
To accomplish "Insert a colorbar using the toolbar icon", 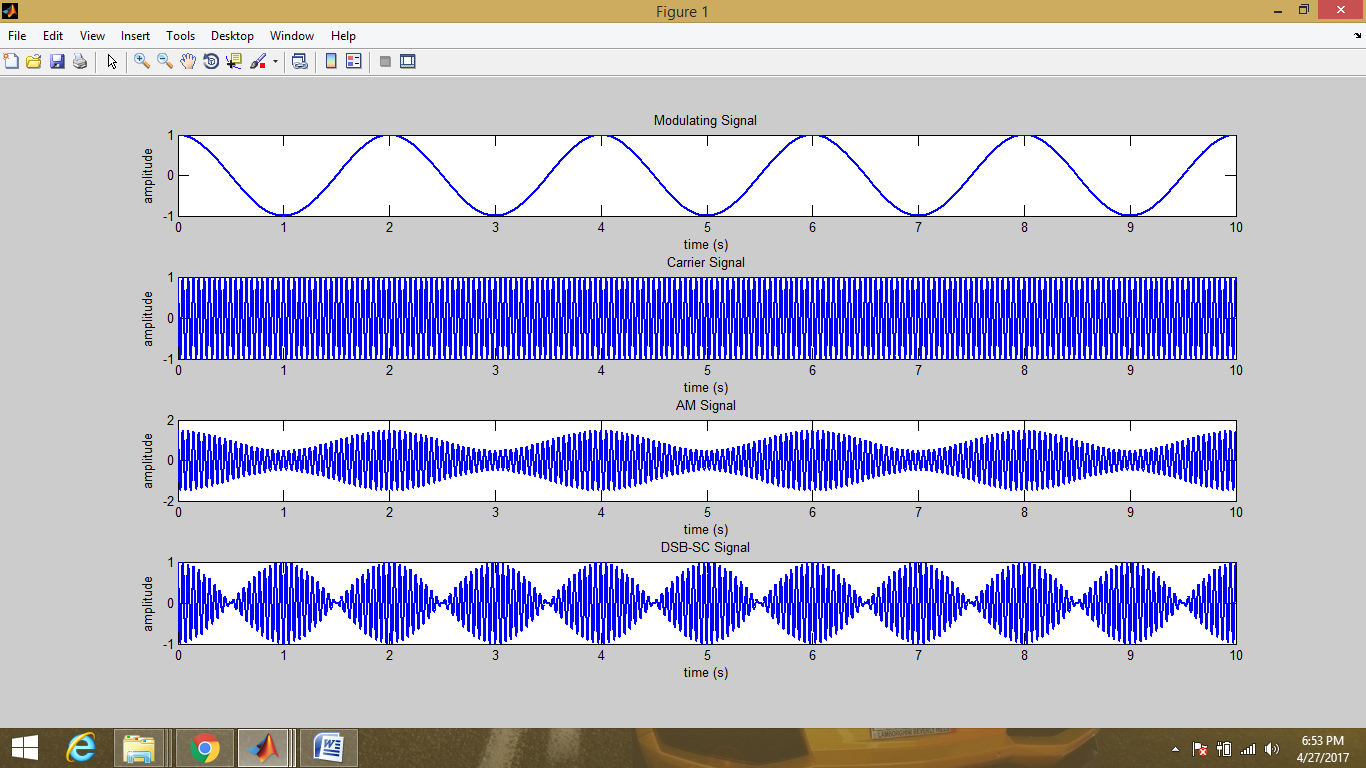I will pyautogui.click(x=331, y=61).
